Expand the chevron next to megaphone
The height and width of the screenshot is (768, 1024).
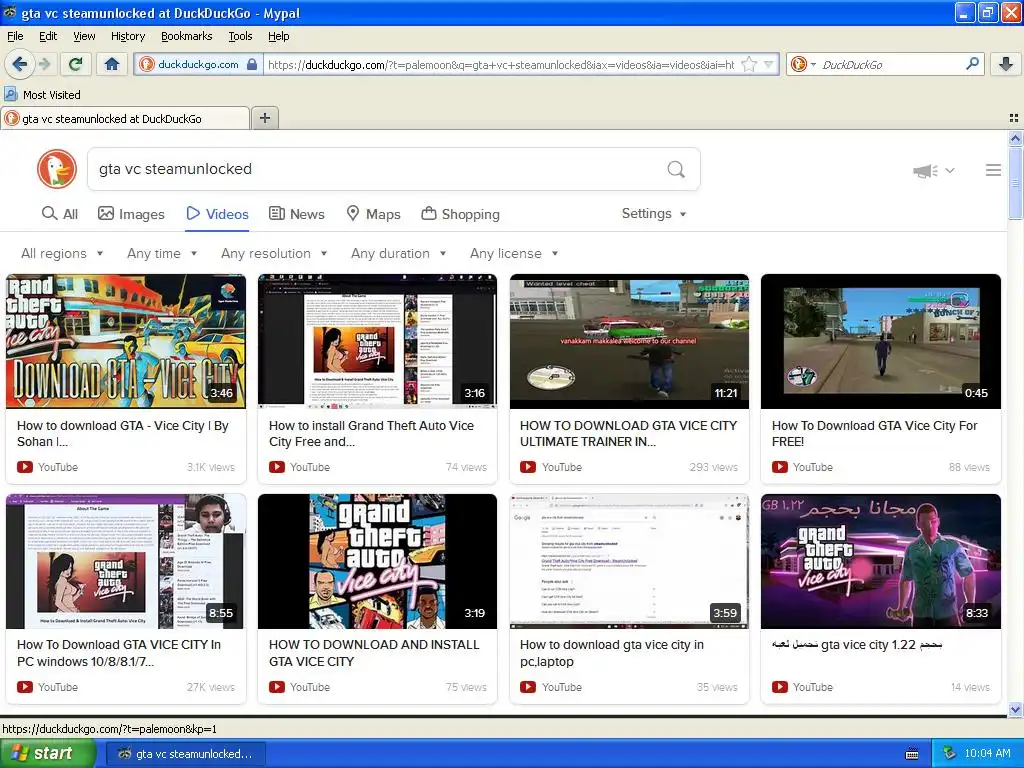[950, 170]
